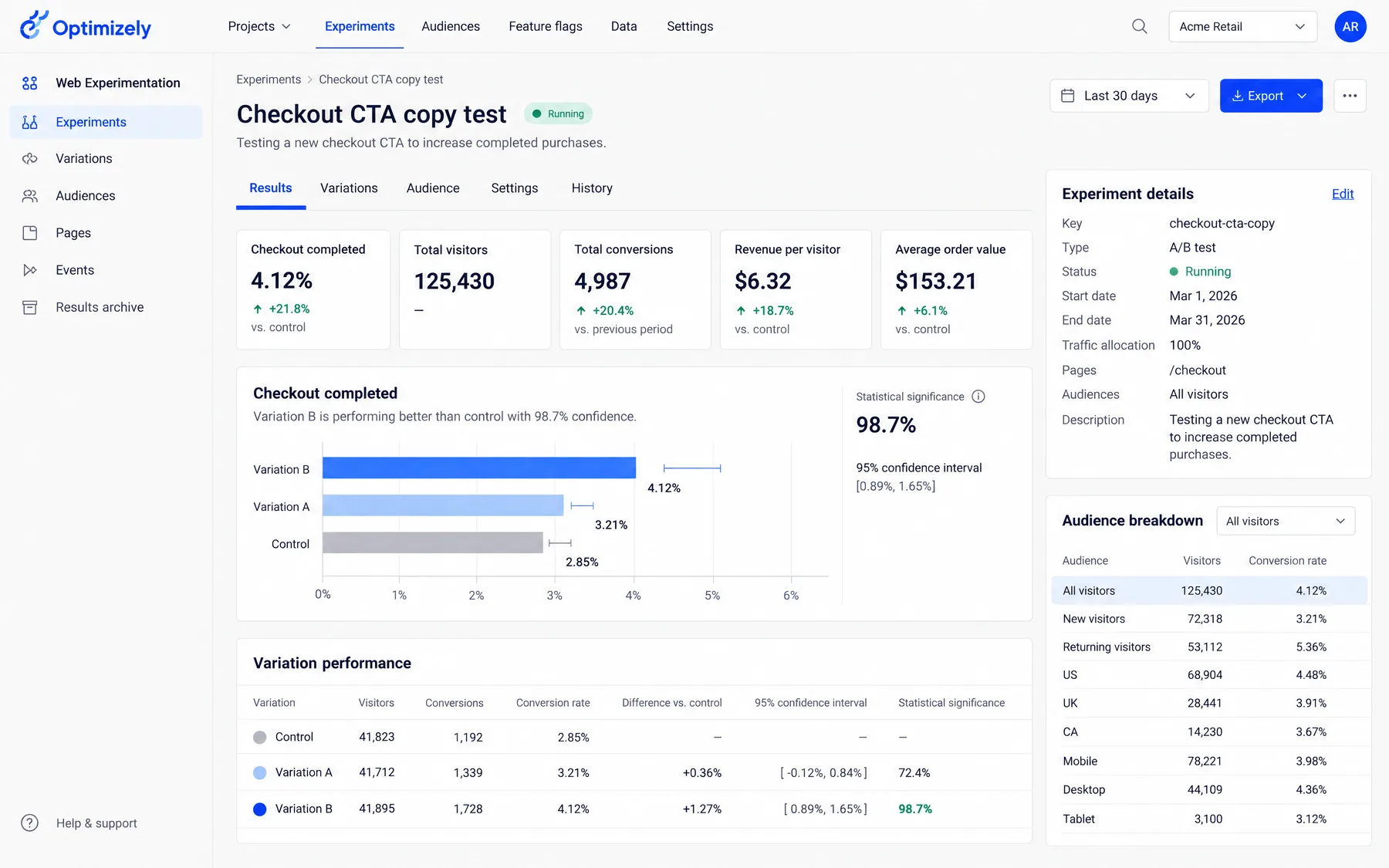Open the Acme Retail account selector
The height and width of the screenshot is (868, 1389).
[x=1242, y=26]
